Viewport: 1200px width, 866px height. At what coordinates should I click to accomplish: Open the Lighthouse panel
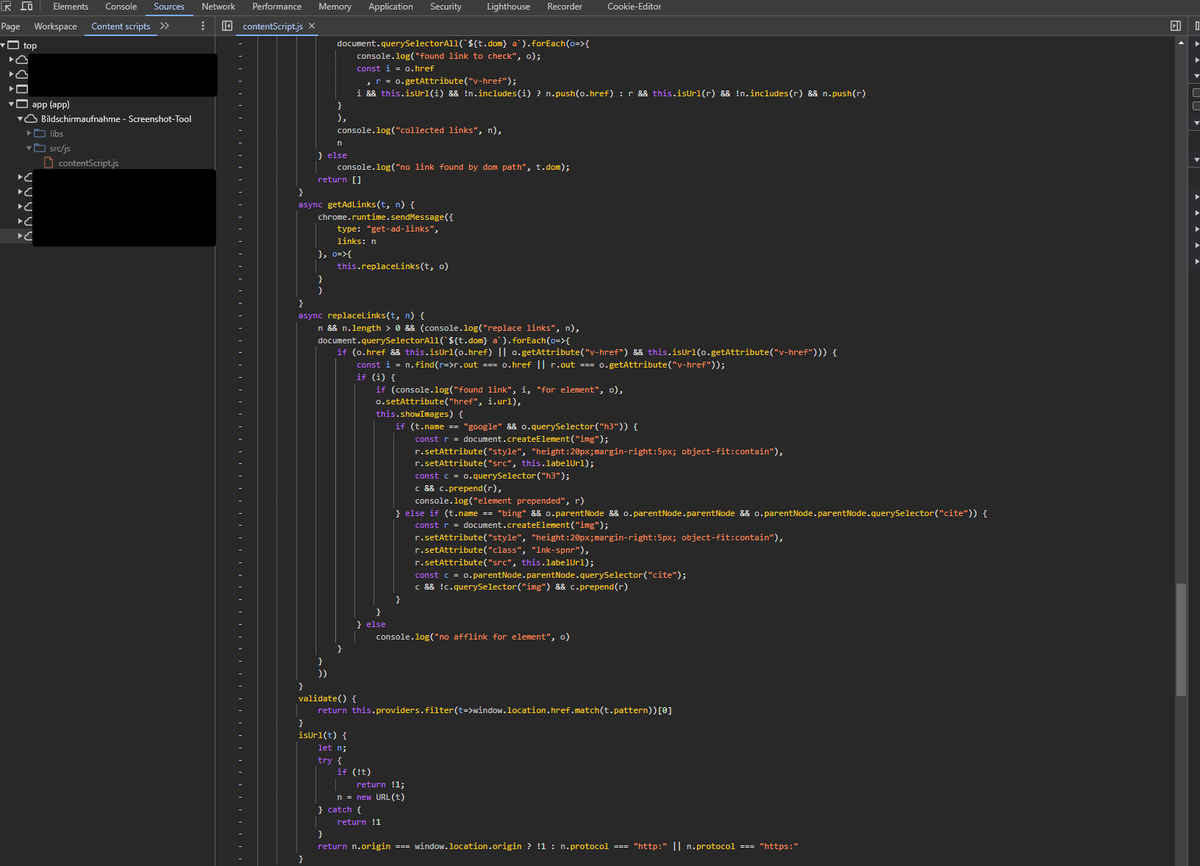pyautogui.click(x=509, y=7)
